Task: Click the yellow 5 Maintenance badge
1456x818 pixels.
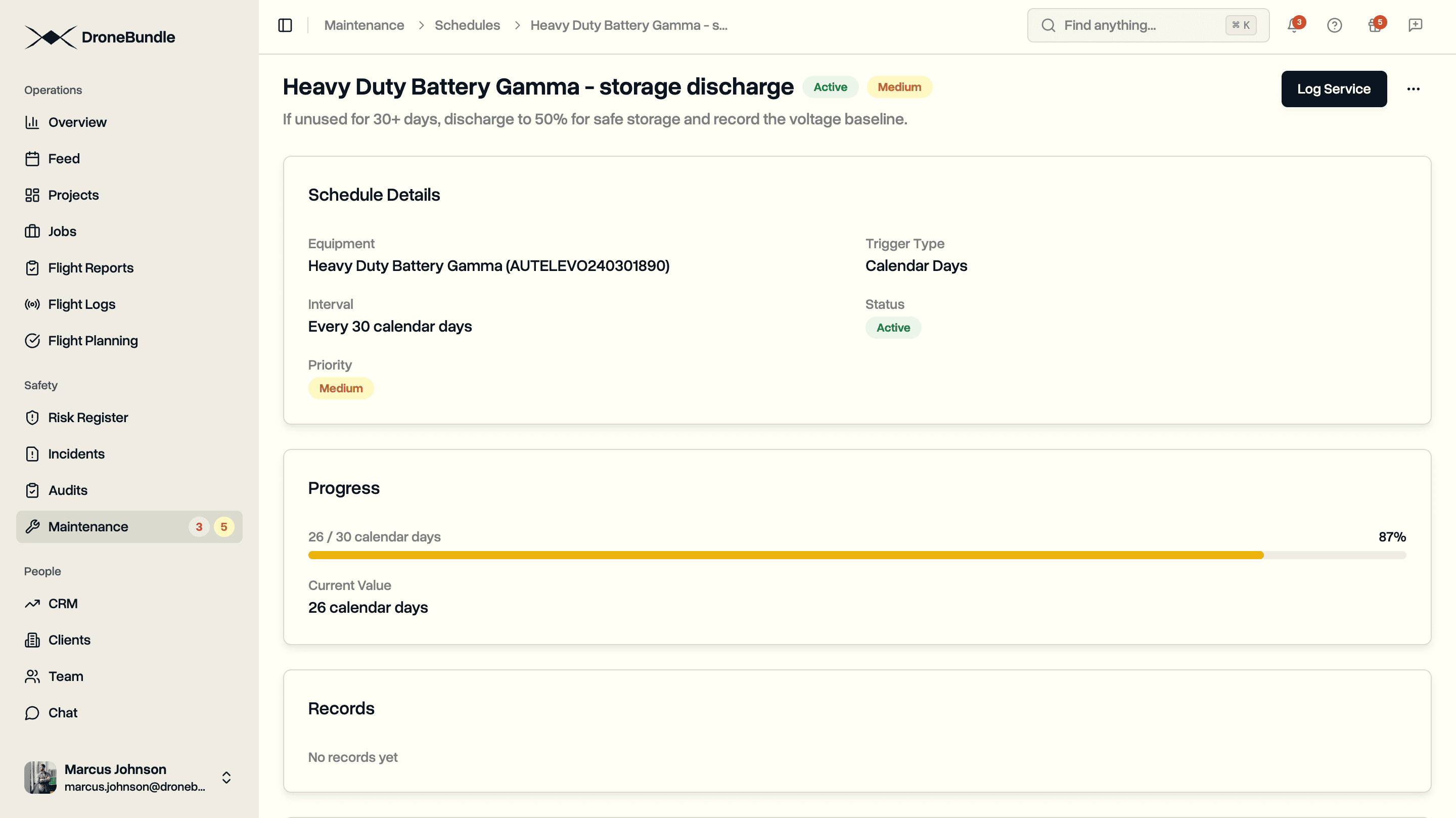Action: [224, 527]
